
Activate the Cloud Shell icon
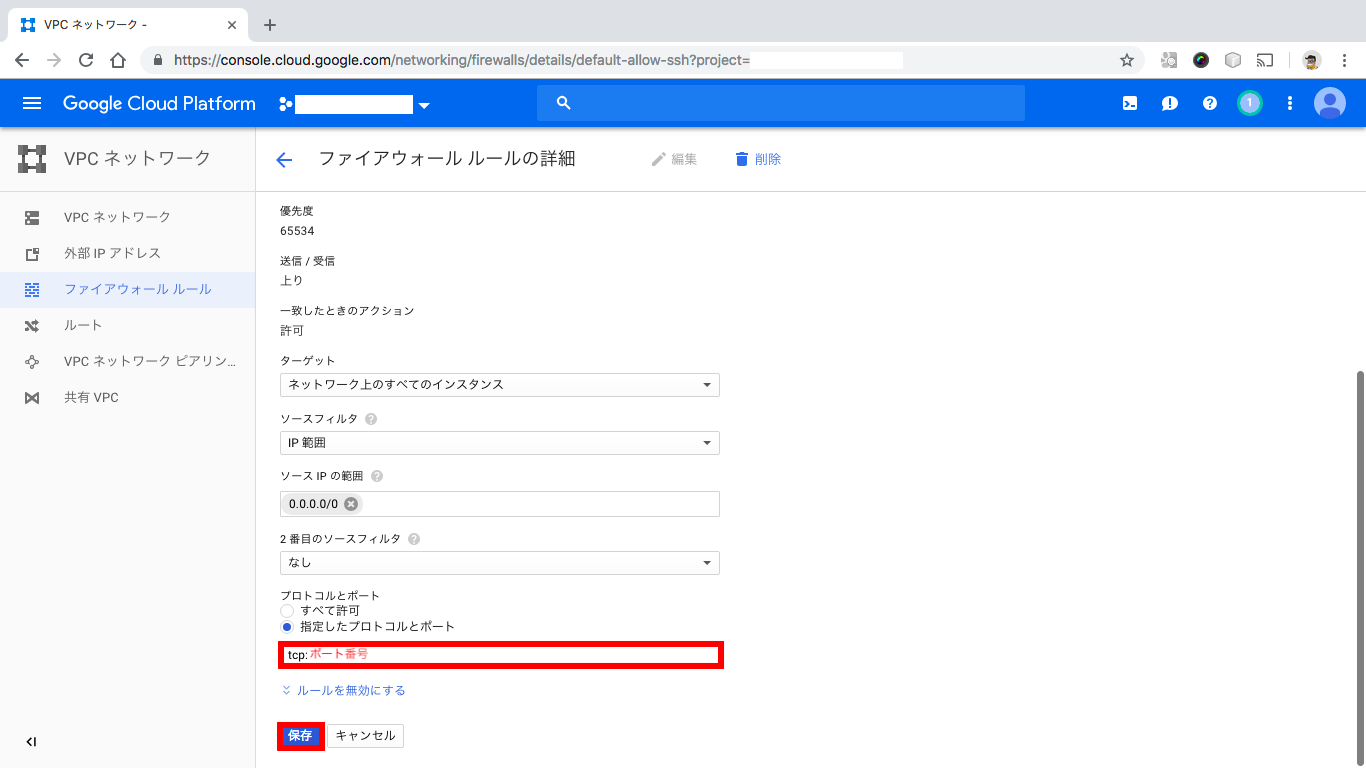[1129, 102]
